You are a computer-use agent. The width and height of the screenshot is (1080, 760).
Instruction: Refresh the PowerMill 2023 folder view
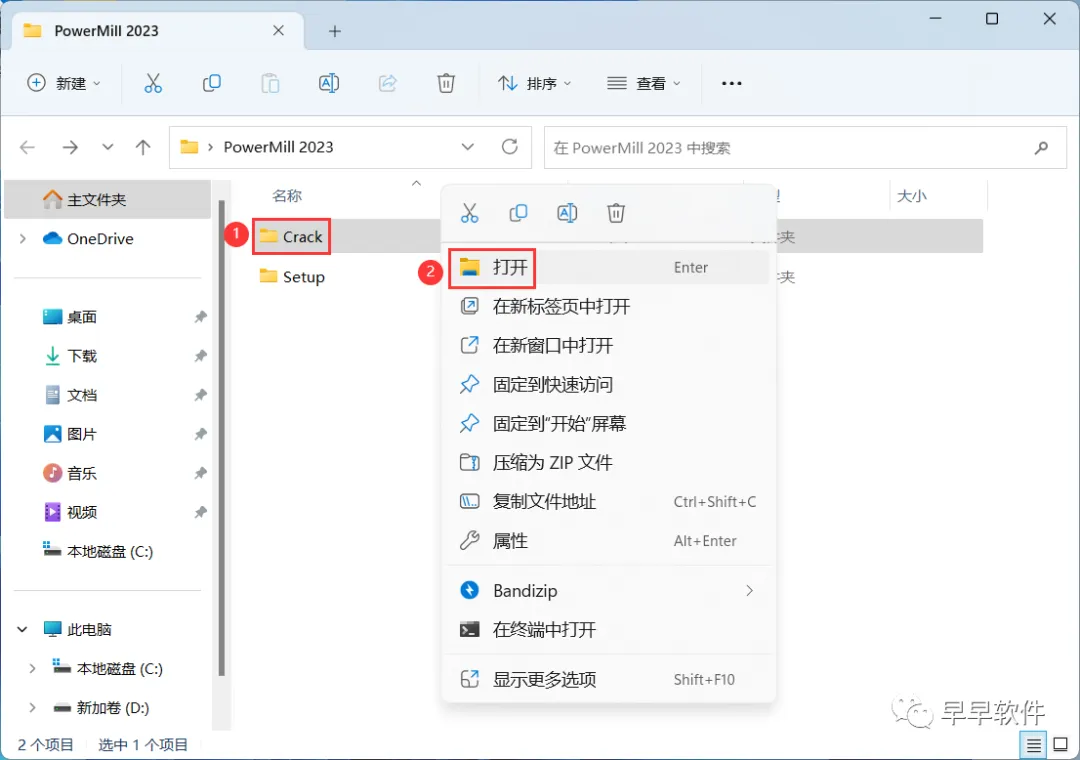click(510, 147)
